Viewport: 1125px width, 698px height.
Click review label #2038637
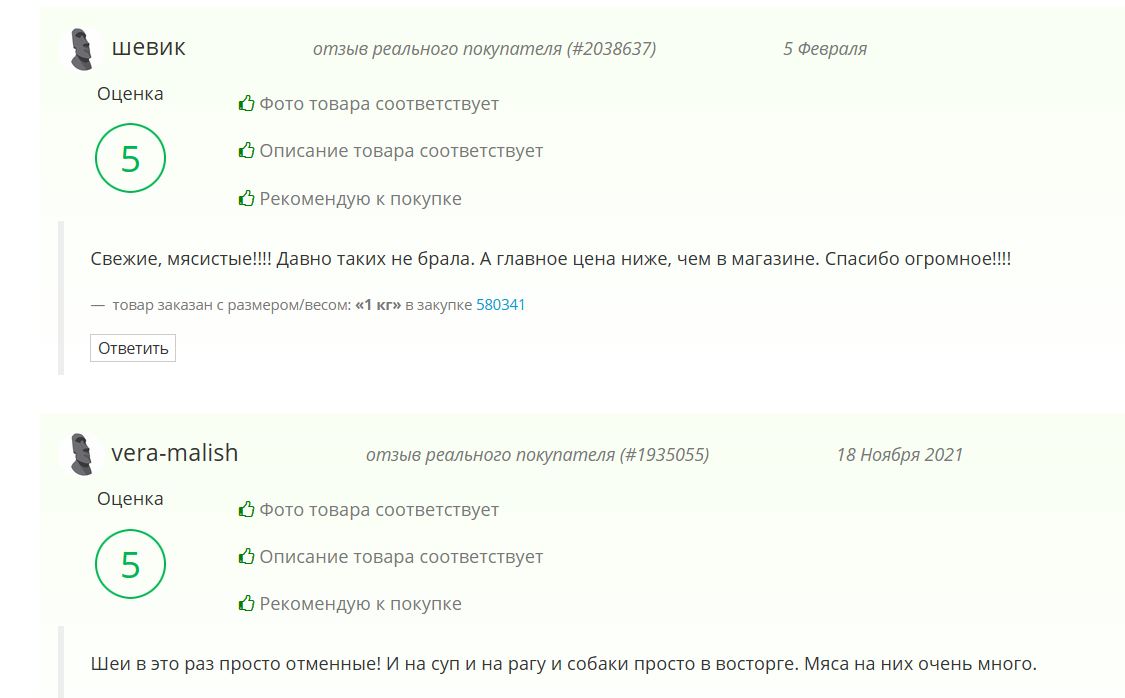tap(484, 48)
